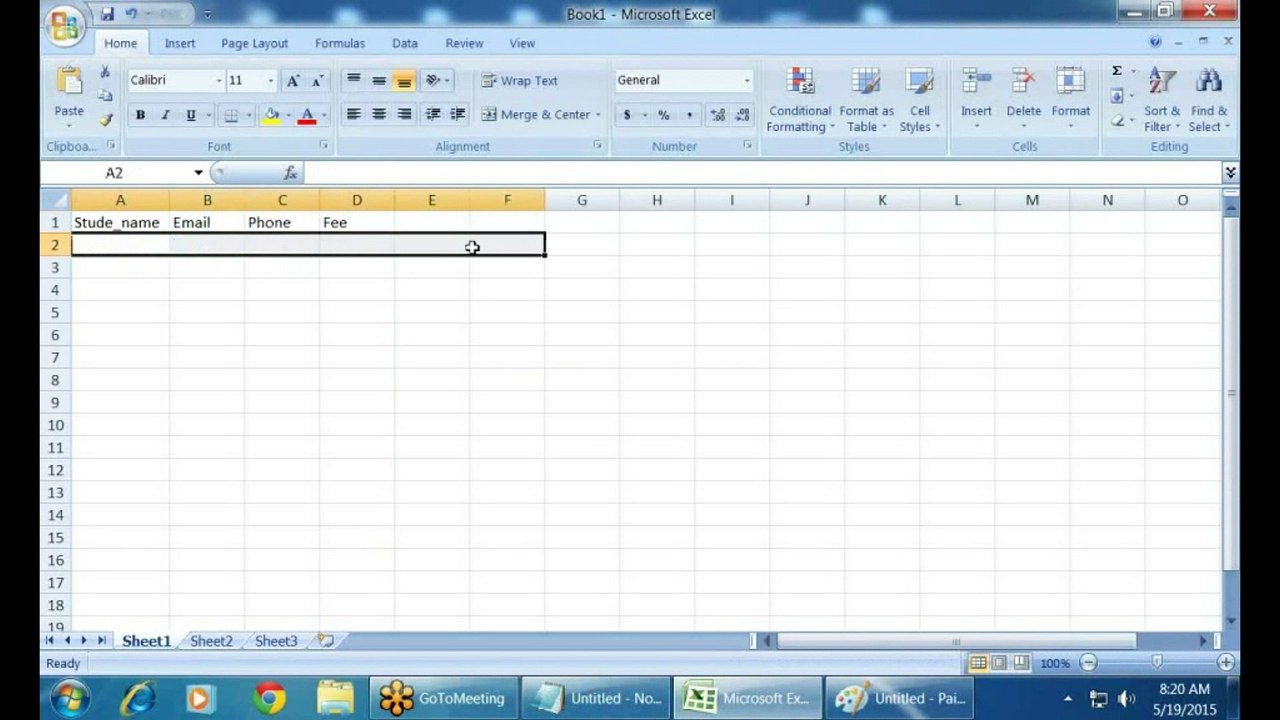Apply comma style

point(689,115)
